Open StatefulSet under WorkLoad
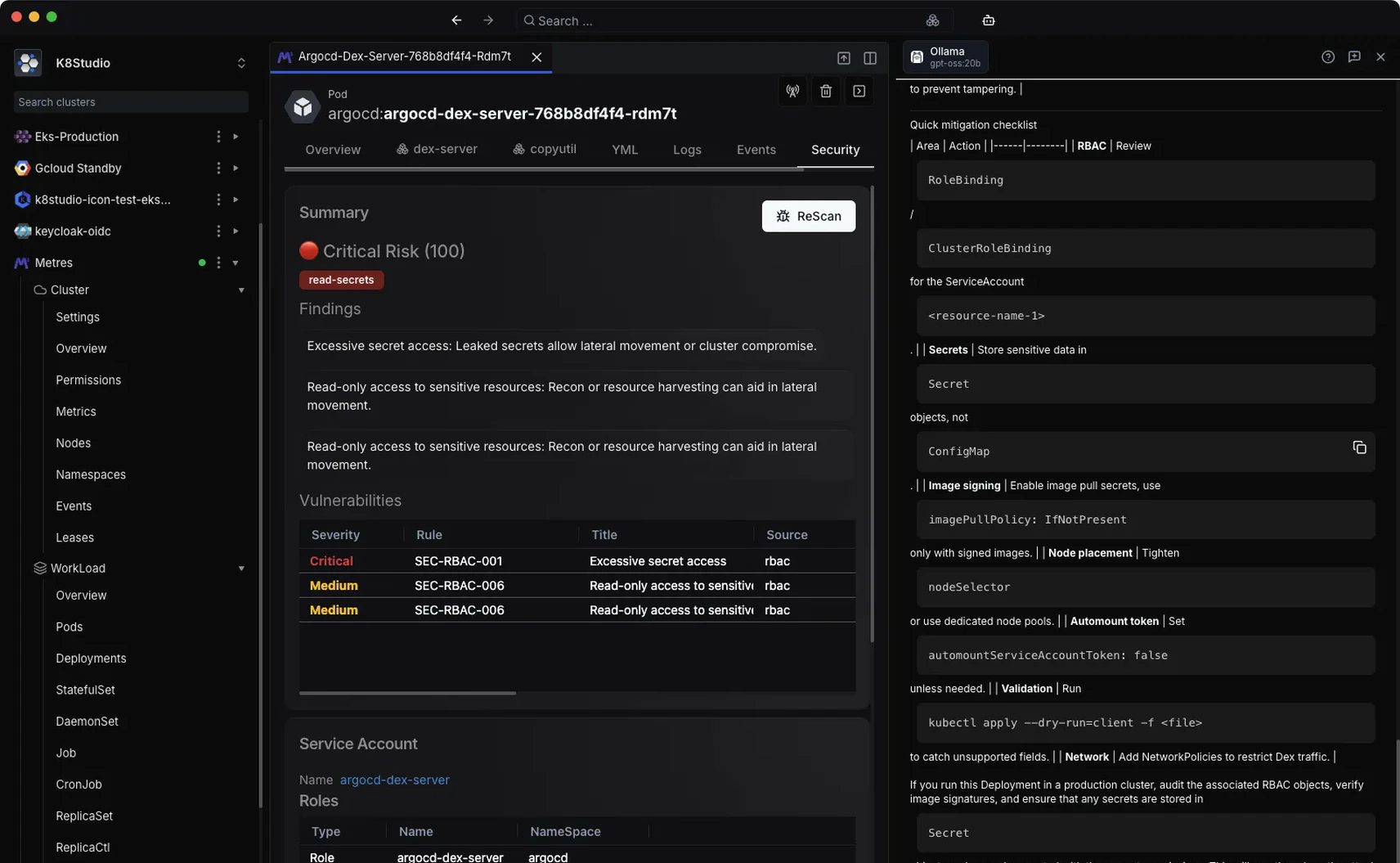 pos(85,690)
